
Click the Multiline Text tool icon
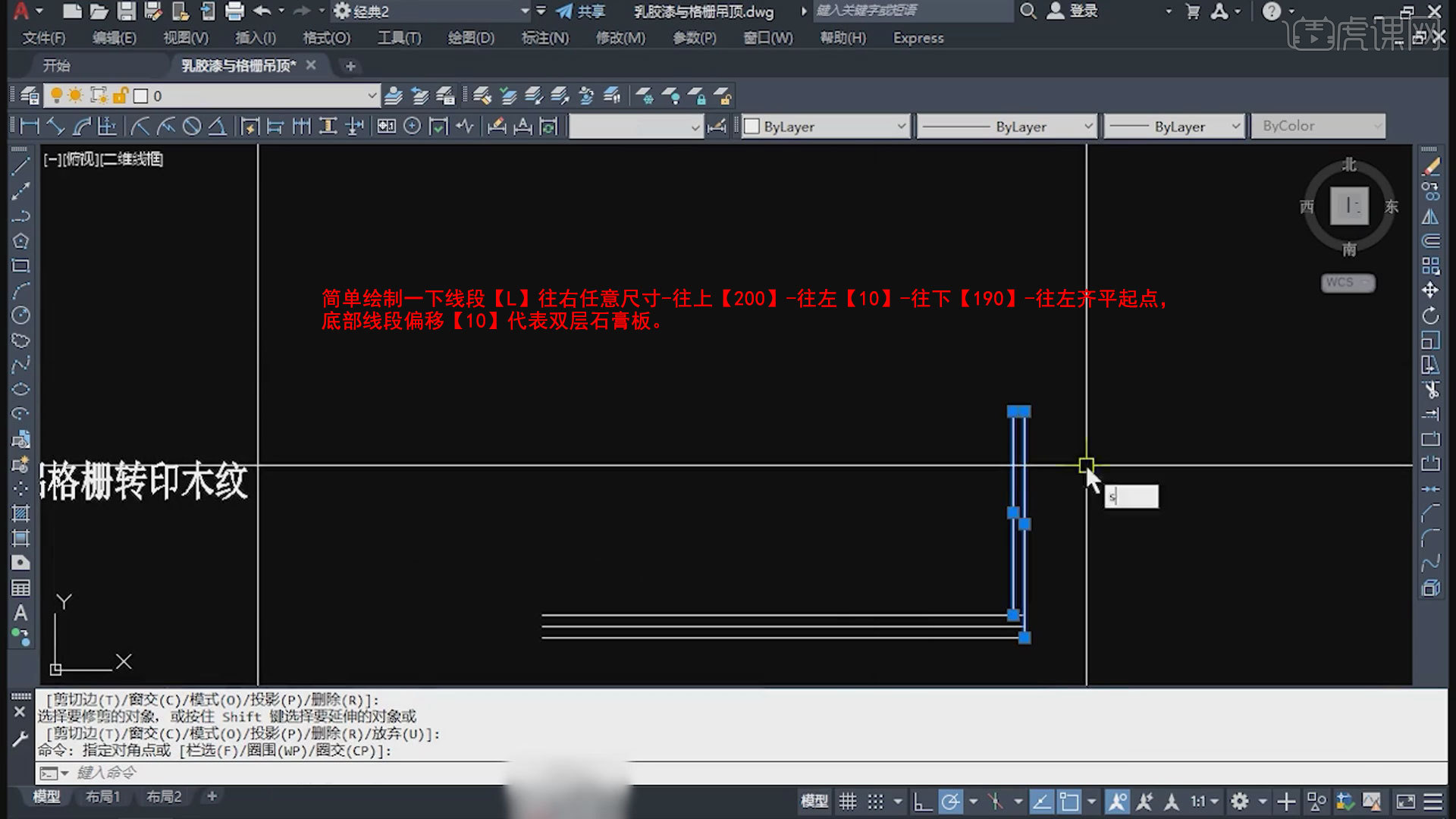coord(20,613)
